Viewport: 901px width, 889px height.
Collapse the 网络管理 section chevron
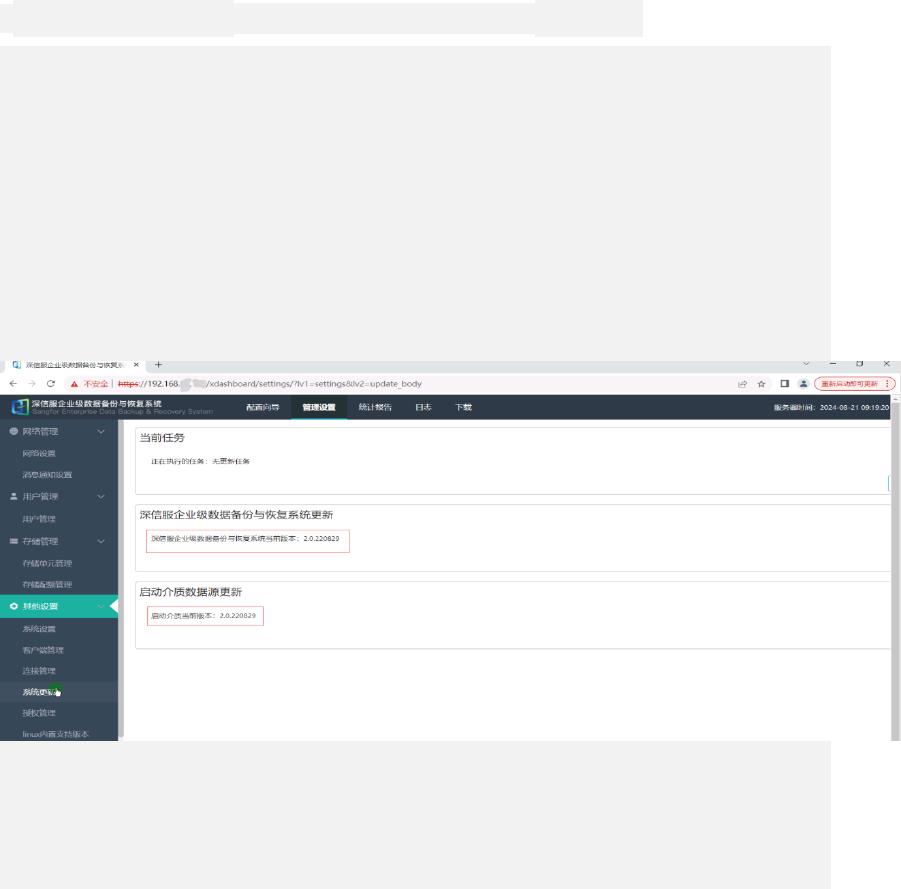(101, 431)
